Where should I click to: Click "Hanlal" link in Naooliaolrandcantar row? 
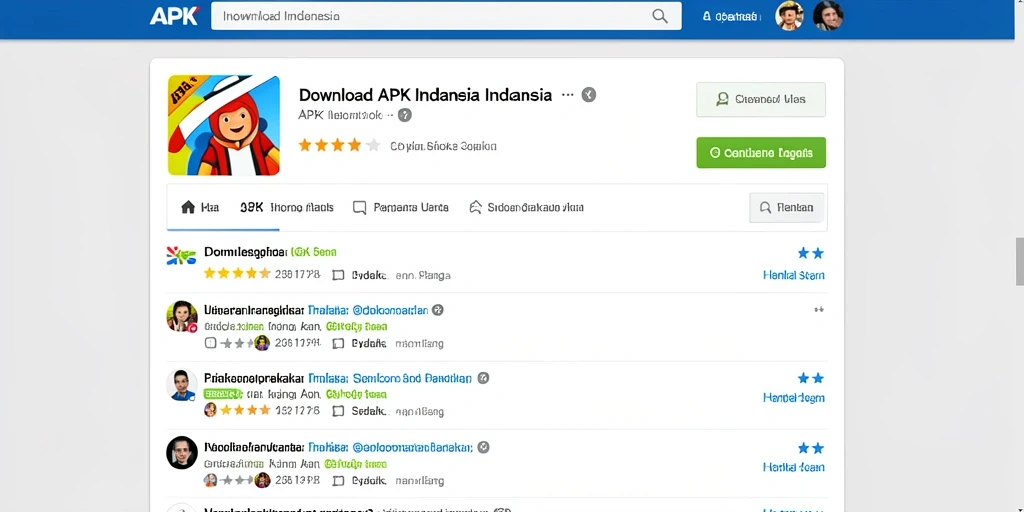click(793, 468)
